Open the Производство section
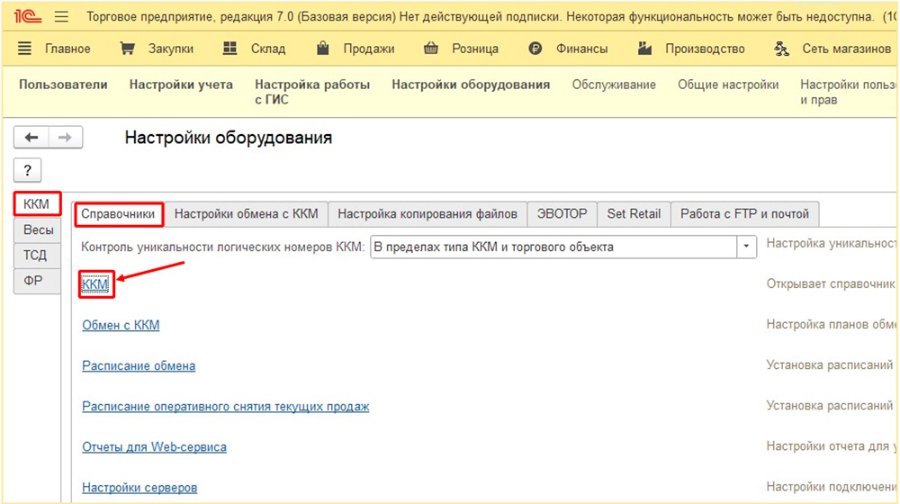This screenshot has height=504, width=900. [x=705, y=49]
